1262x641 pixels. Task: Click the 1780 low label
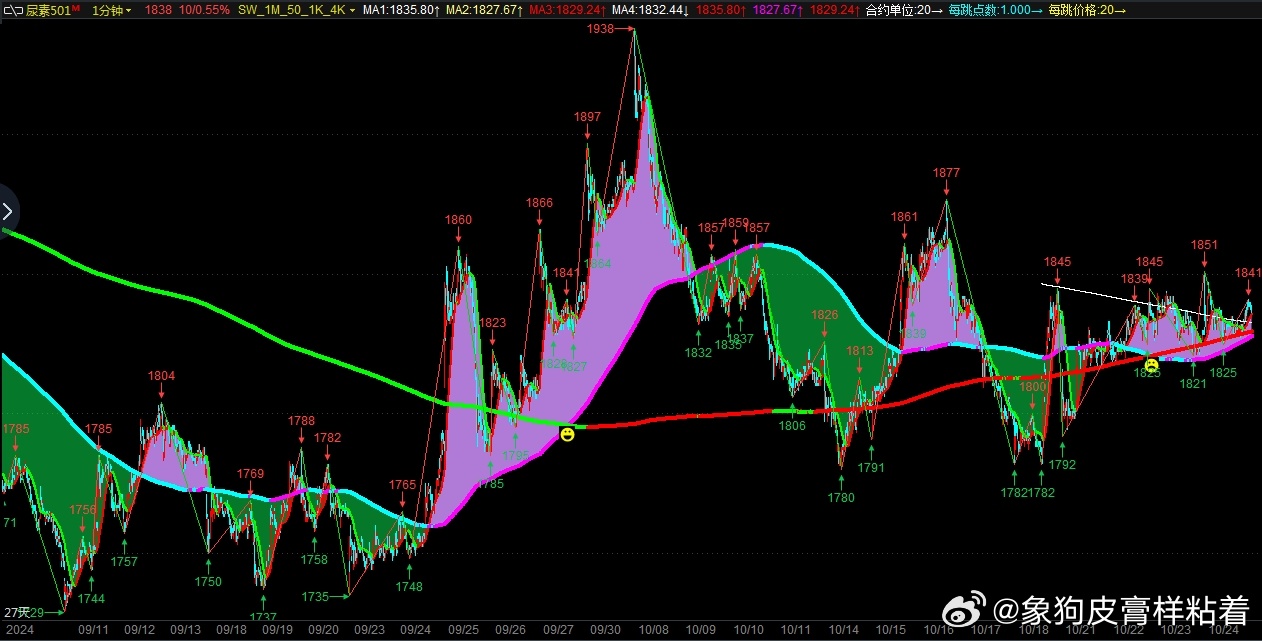point(841,498)
